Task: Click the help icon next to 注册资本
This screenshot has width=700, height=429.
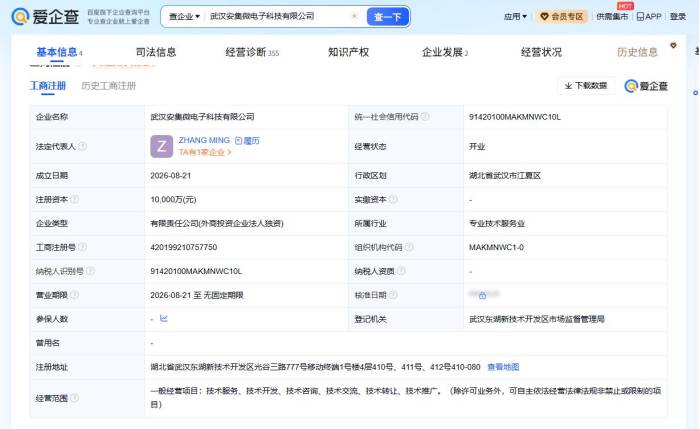Action: tap(75, 199)
